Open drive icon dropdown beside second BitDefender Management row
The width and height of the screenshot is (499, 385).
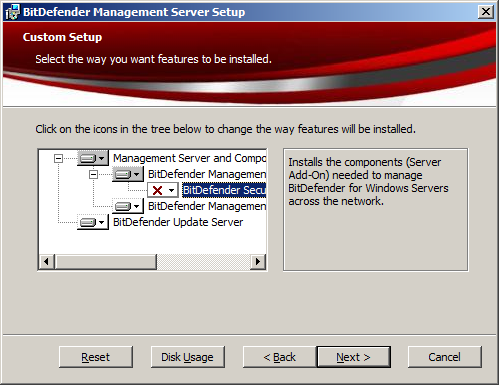pos(128,206)
